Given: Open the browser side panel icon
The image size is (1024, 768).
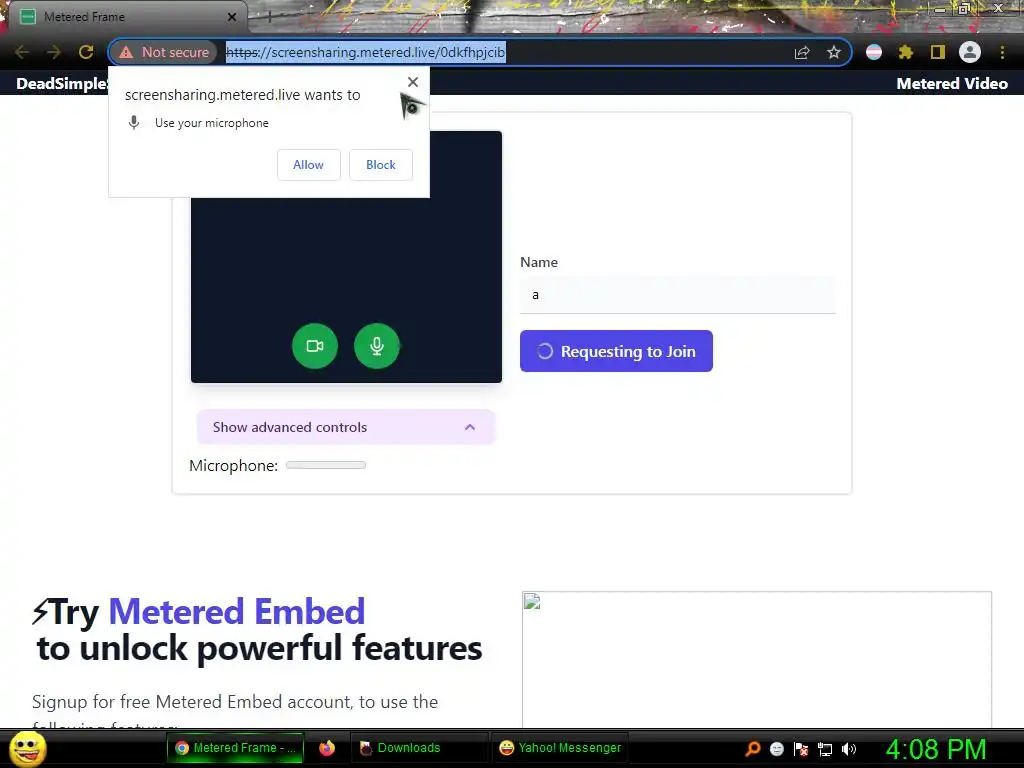Looking at the screenshot, I should click(x=938, y=52).
